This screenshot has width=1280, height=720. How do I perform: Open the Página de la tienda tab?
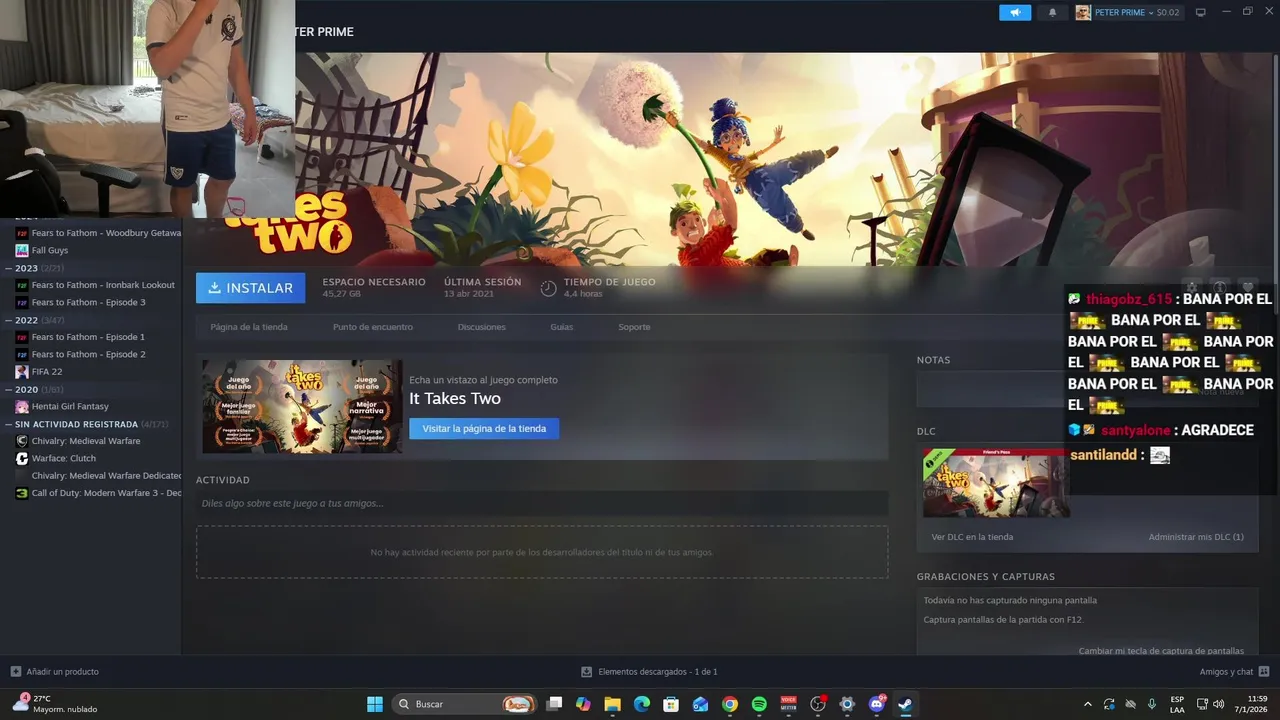(x=249, y=327)
